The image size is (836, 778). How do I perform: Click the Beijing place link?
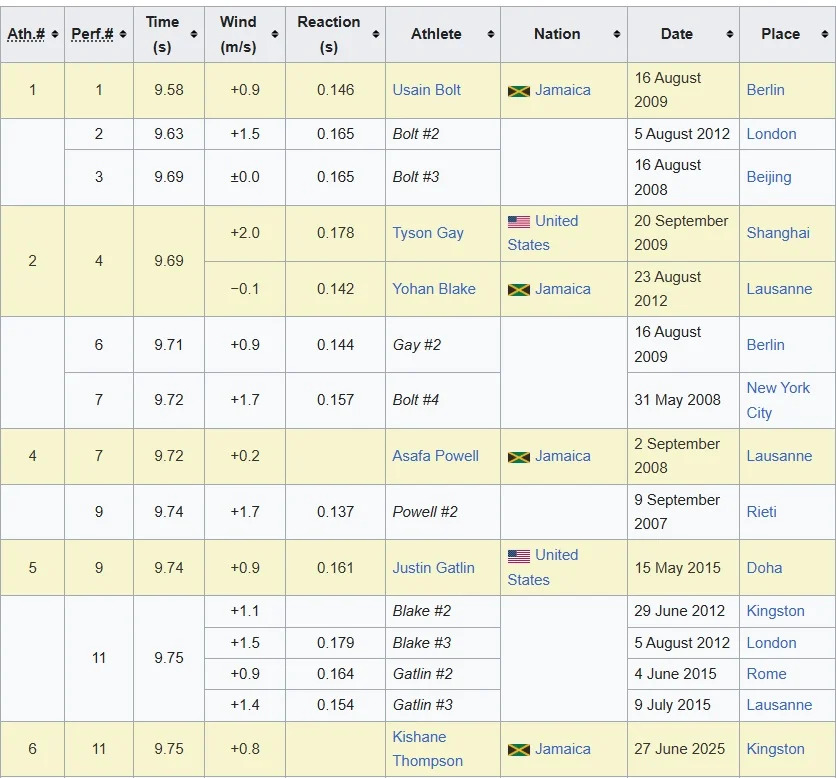(769, 177)
